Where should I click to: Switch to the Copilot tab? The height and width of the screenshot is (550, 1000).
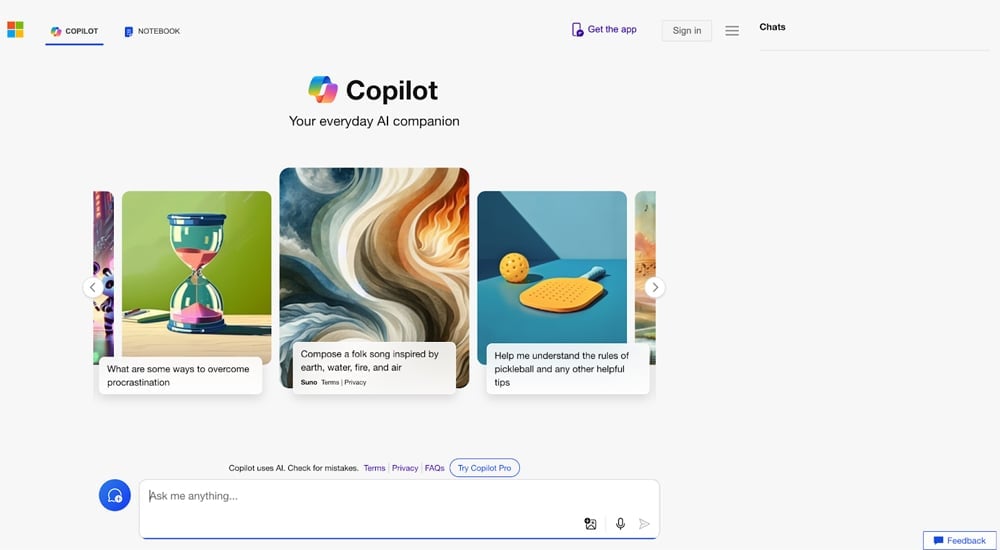click(75, 31)
